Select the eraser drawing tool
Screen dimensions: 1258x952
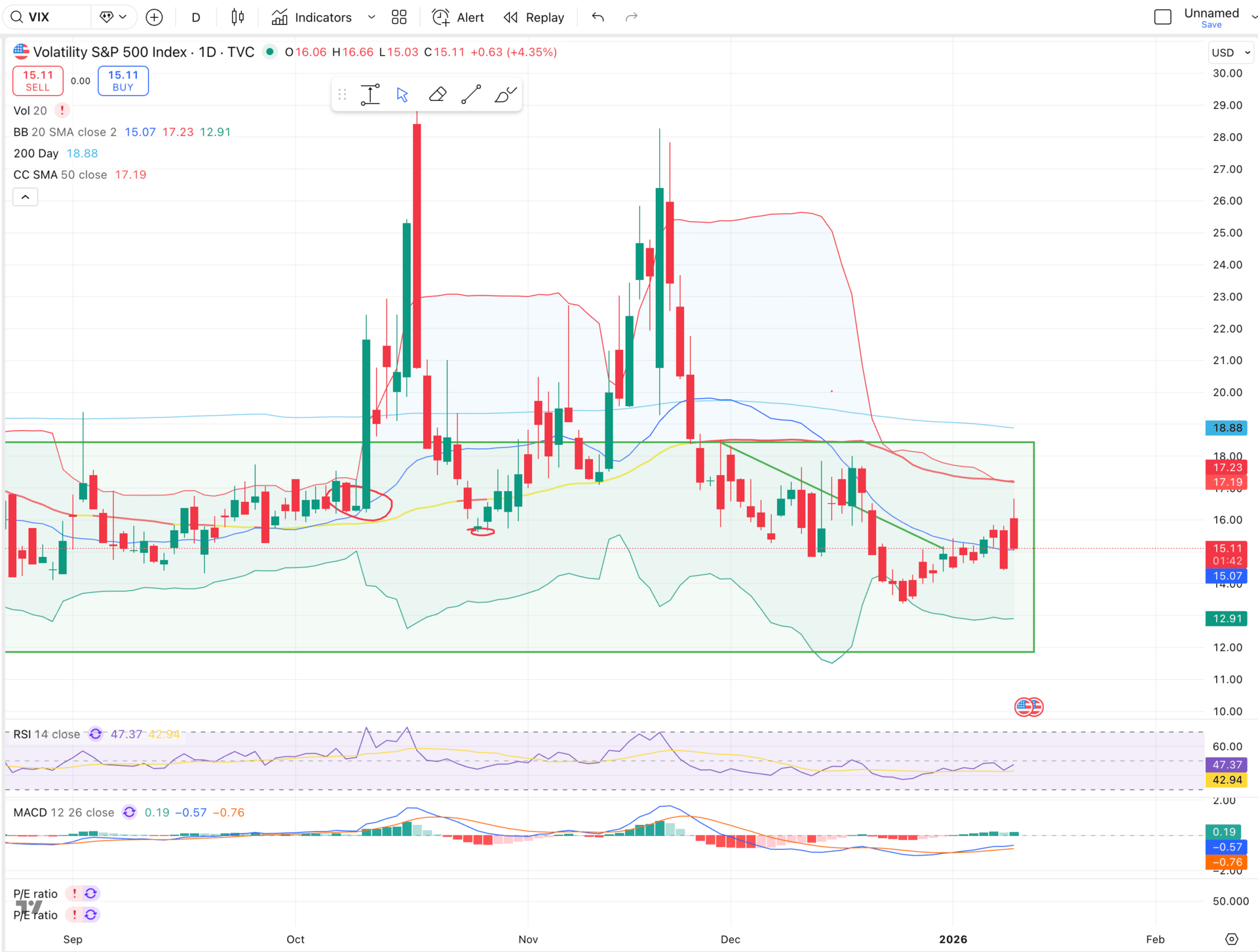[437, 95]
